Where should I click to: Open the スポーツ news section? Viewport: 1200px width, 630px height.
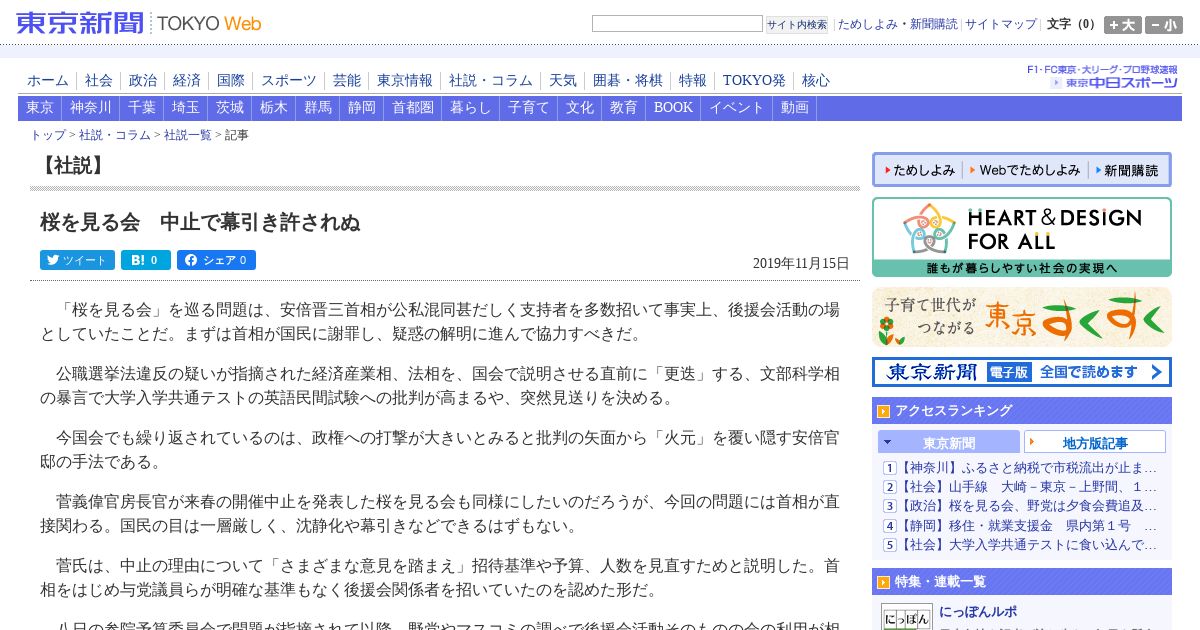(289, 81)
